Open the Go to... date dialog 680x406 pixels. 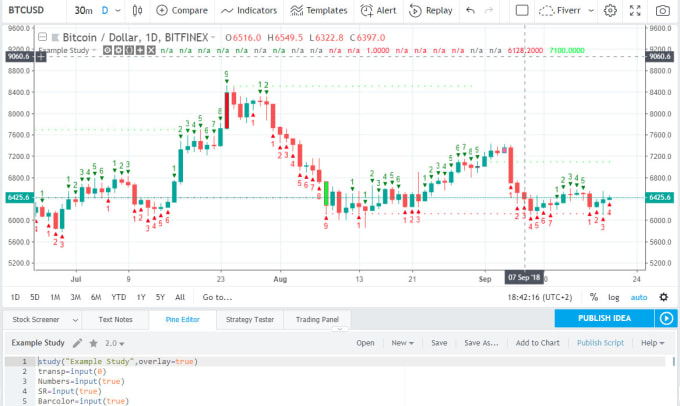(217, 297)
